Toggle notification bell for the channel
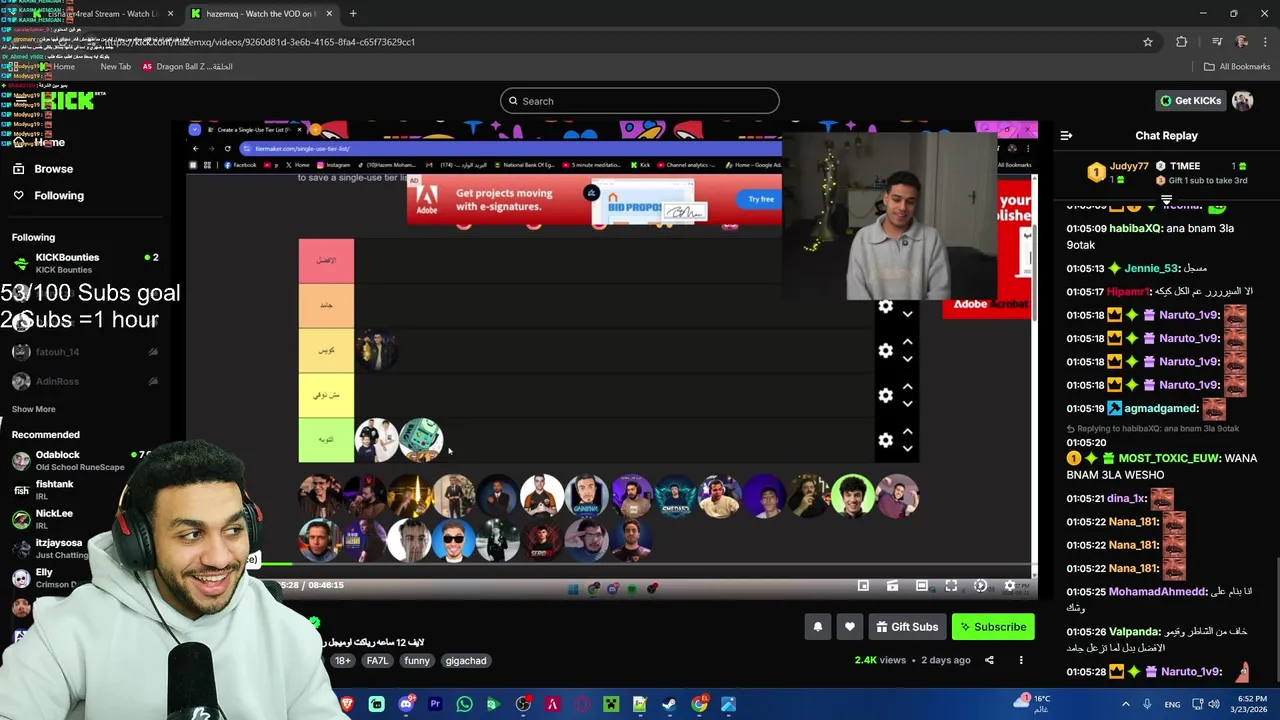Screen dimensions: 1280x720 pos(817,627)
